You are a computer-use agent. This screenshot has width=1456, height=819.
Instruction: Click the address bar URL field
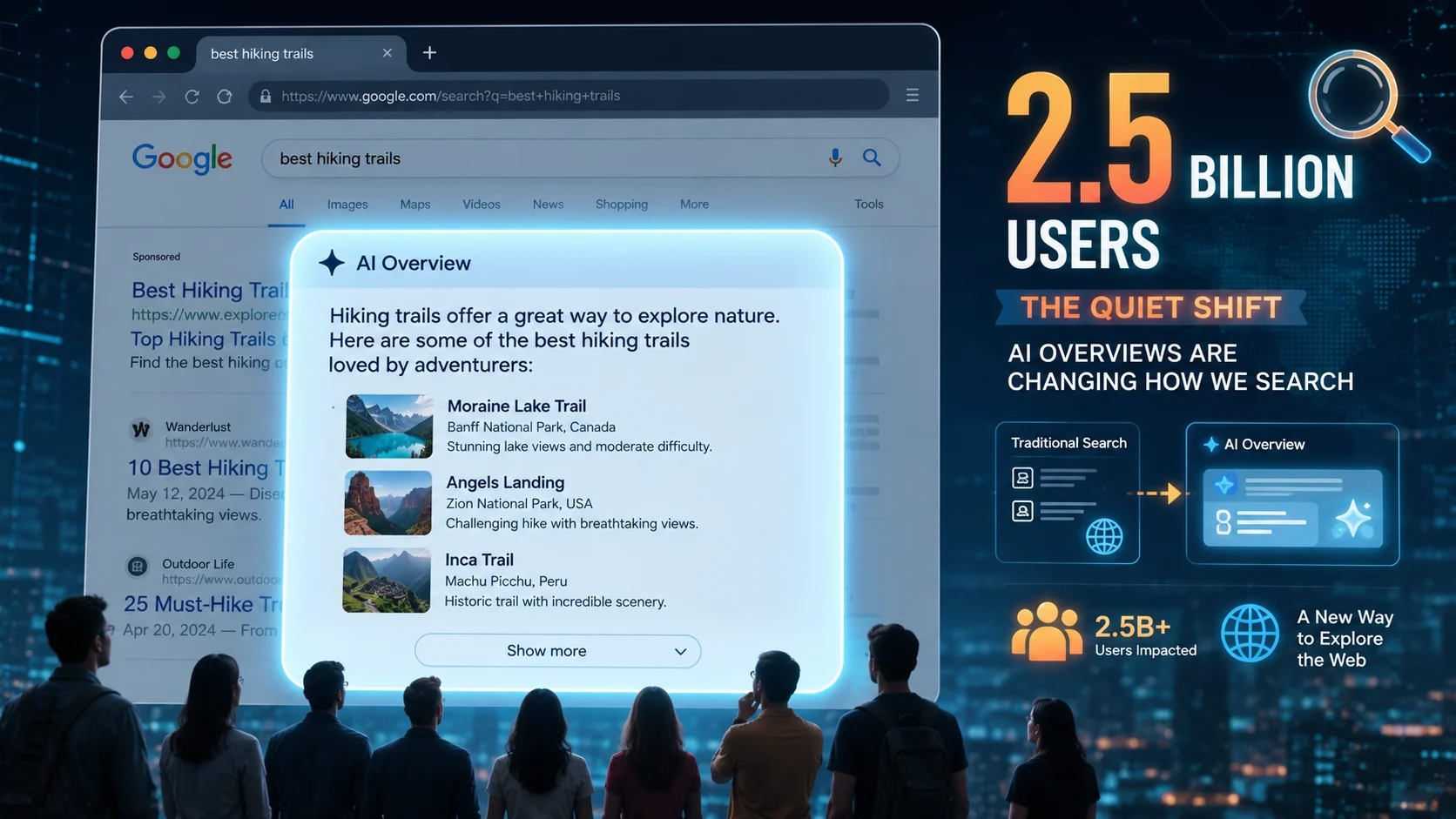tap(568, 96)
